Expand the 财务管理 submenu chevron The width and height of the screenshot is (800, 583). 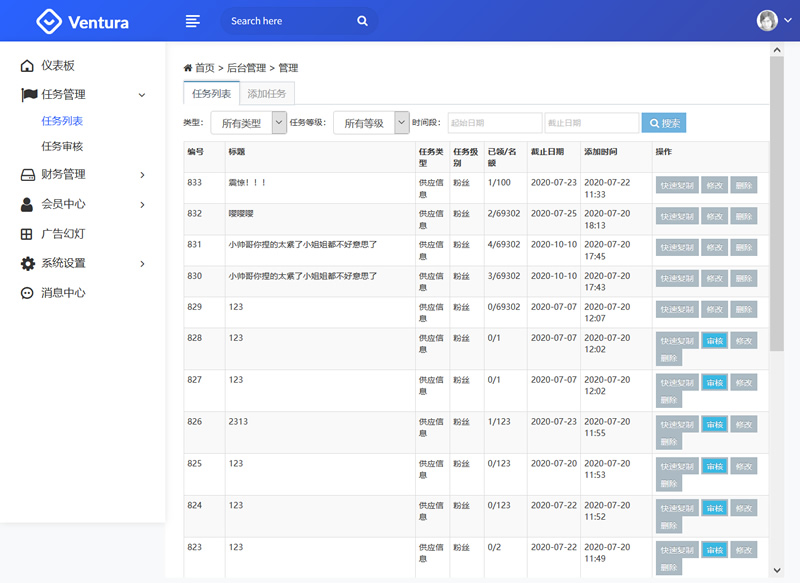tap(142, 175)
